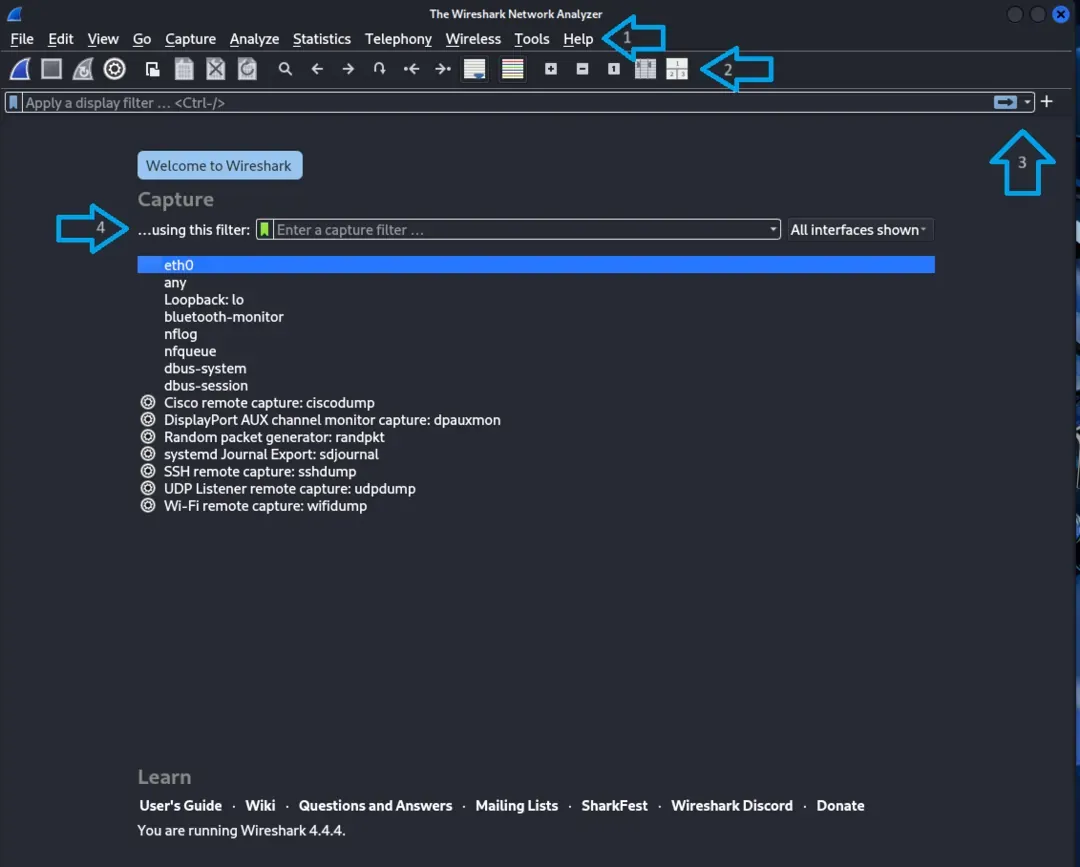Go to next packet arrow

tap(349, 69)
